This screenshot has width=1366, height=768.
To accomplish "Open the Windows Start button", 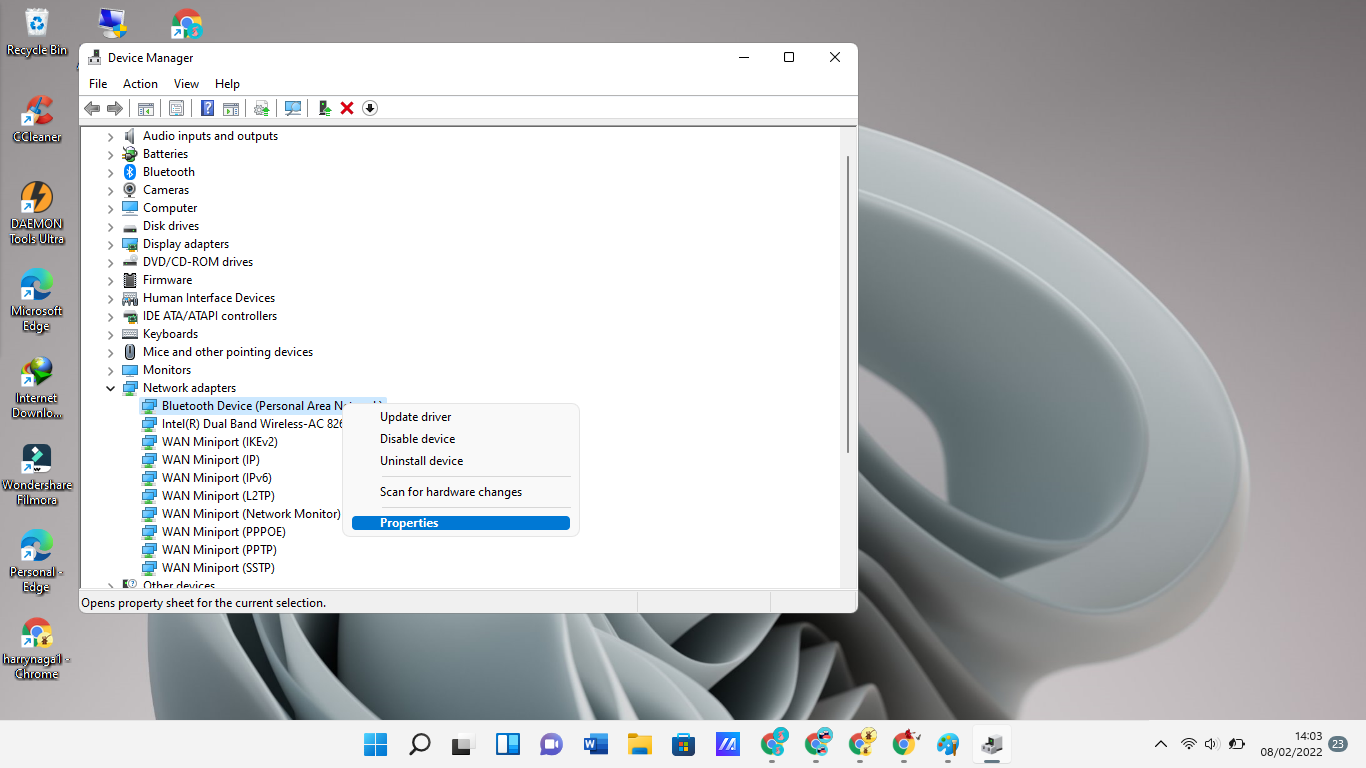I will click(376, 744).
